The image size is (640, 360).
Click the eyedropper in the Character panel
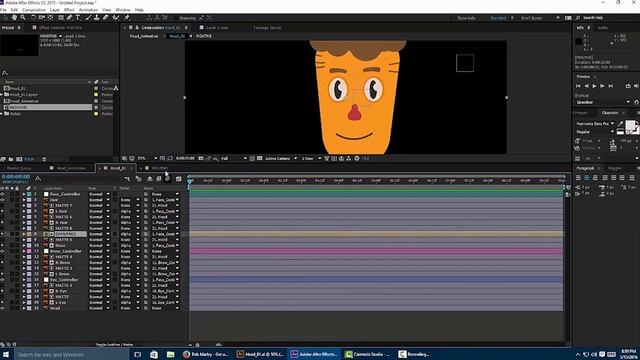620,123
